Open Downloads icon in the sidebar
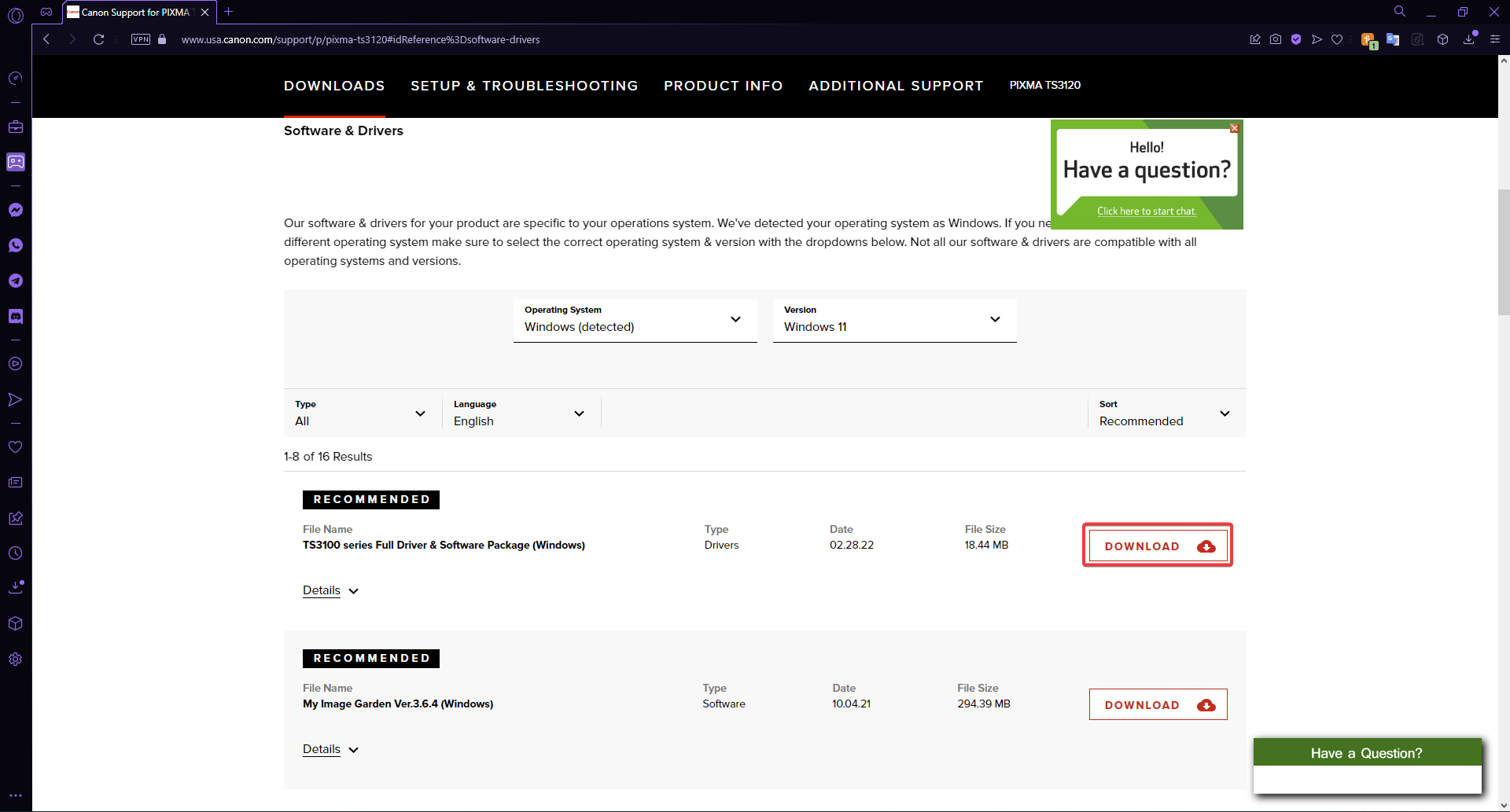 (16, 587)
